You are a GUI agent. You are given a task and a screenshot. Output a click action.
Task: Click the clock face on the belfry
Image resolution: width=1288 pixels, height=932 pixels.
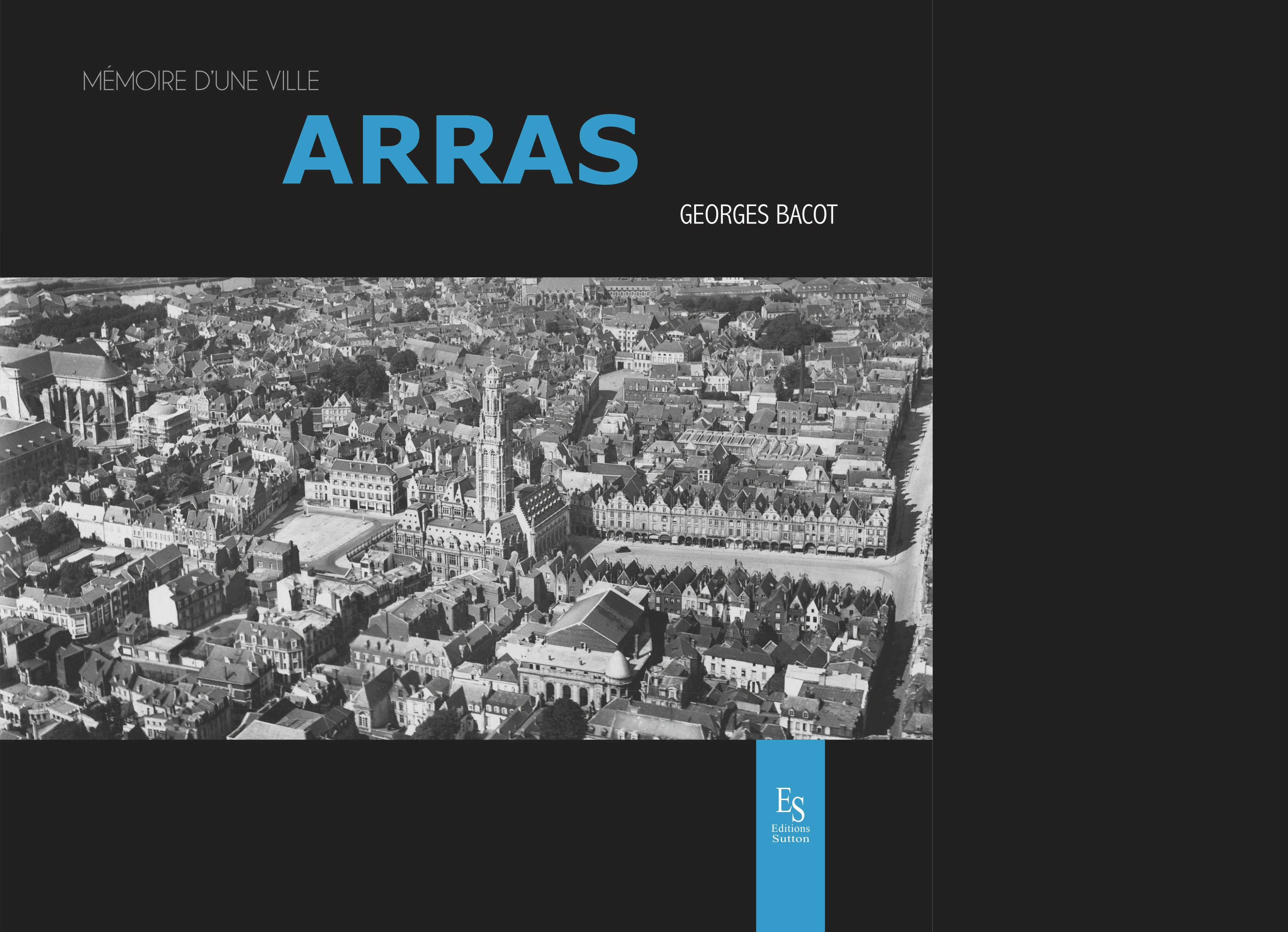[x=490, y=431]
